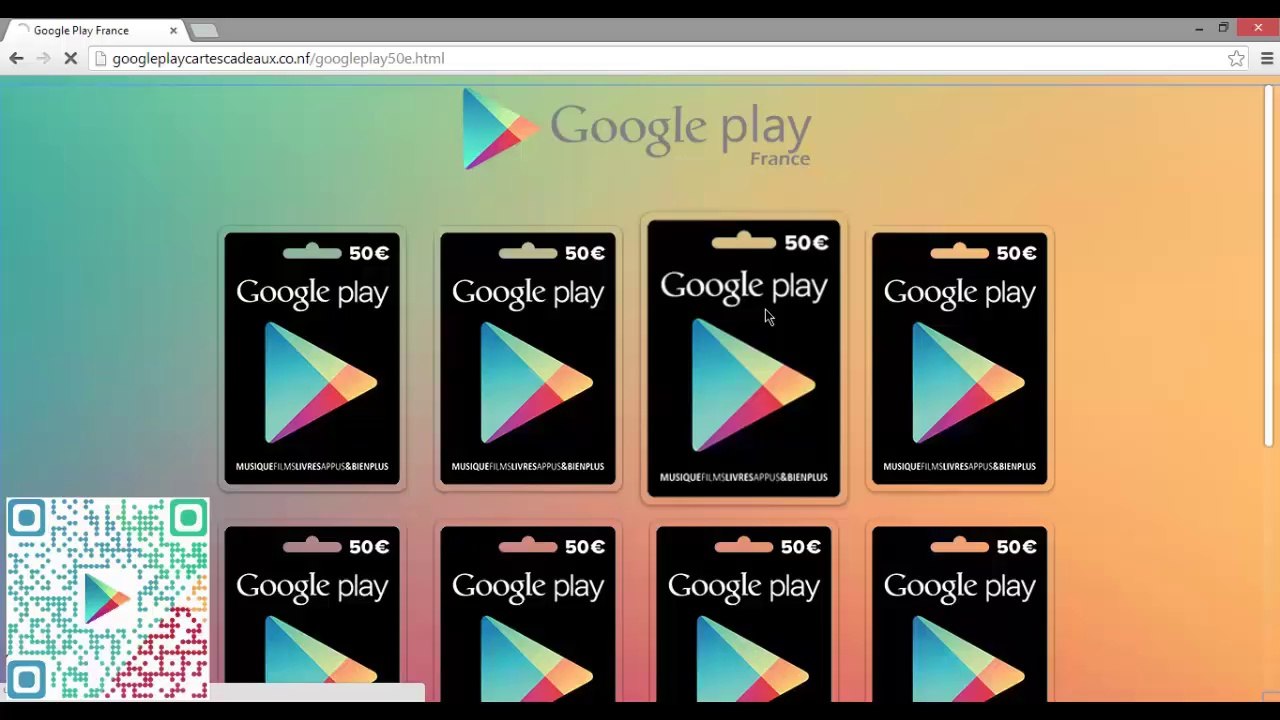Restore down the browser window
The image size is (1280, 720).
(1223, 29)
